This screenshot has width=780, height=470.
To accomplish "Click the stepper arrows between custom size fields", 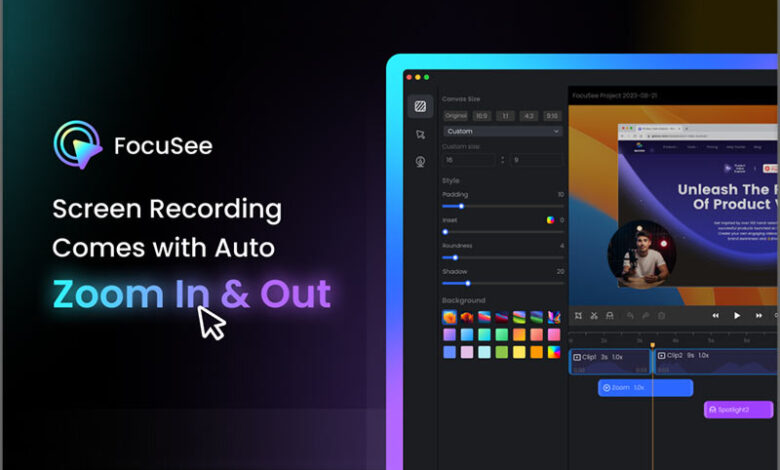I will click(502, 160).
